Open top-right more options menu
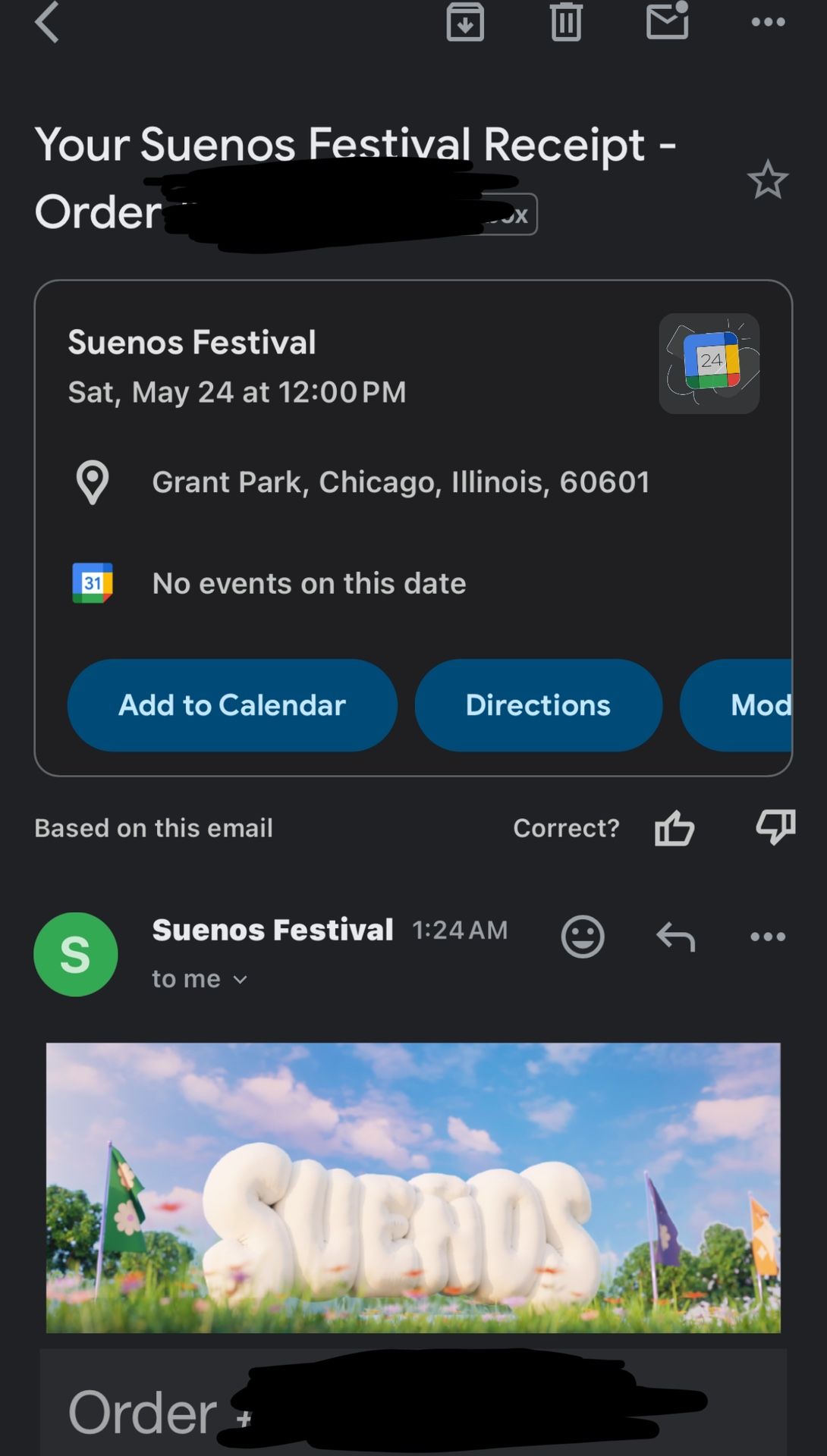The height and width of the screenshot is (1456, 827). 768,22
